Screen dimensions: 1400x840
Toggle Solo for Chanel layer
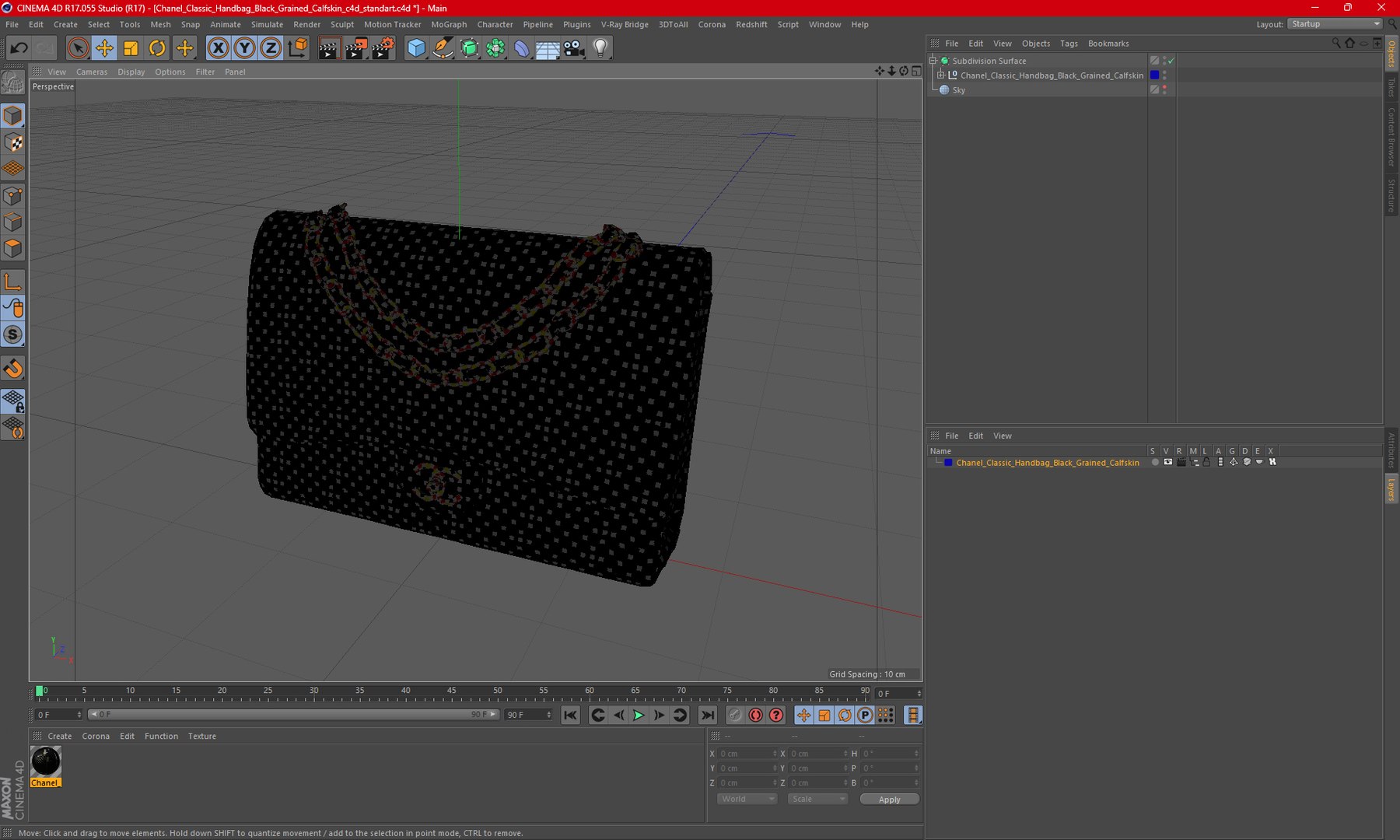click(1155, 462)
